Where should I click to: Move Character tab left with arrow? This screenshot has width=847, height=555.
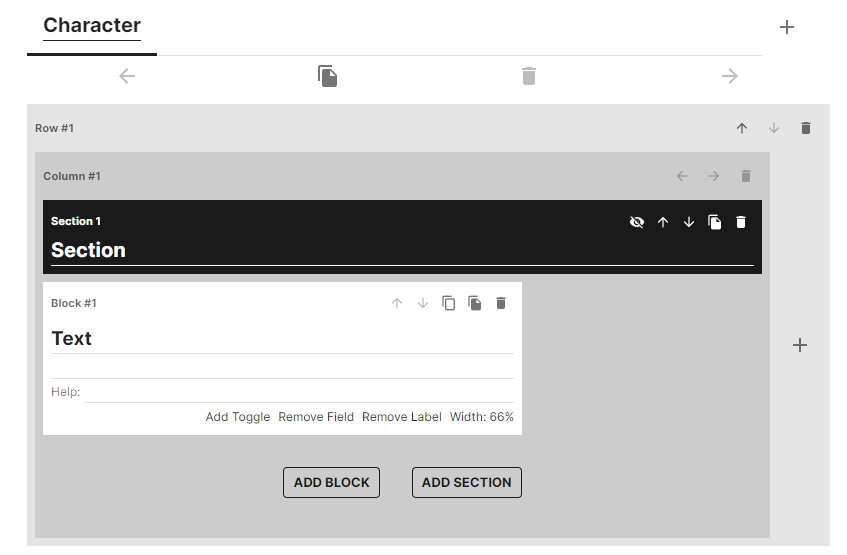127,76
